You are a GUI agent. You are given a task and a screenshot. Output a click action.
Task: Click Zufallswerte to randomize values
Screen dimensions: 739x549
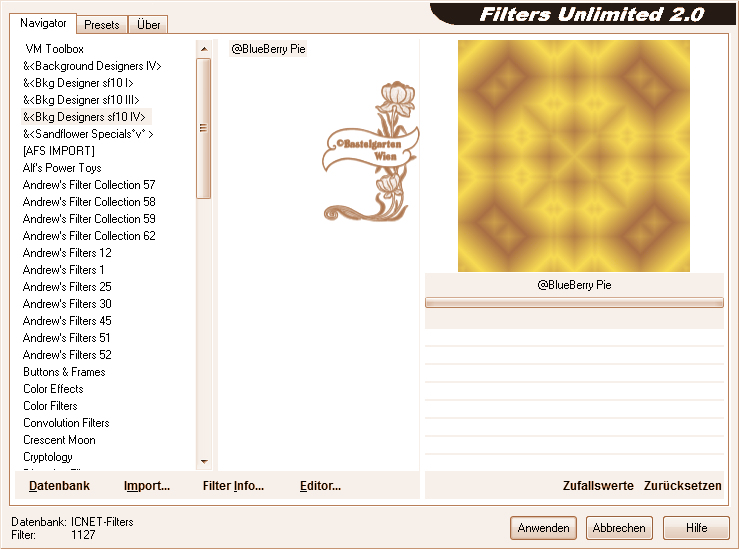598,486
